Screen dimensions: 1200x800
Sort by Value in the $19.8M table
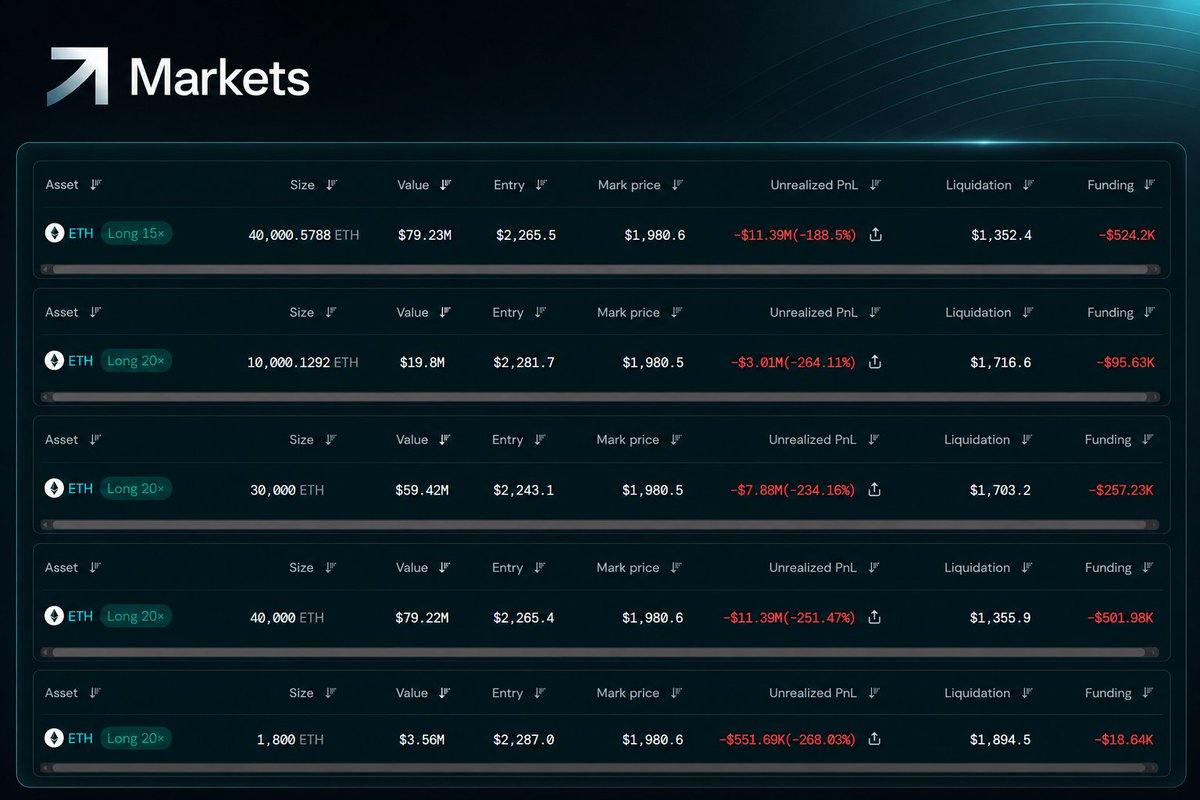tap(445, 313)
